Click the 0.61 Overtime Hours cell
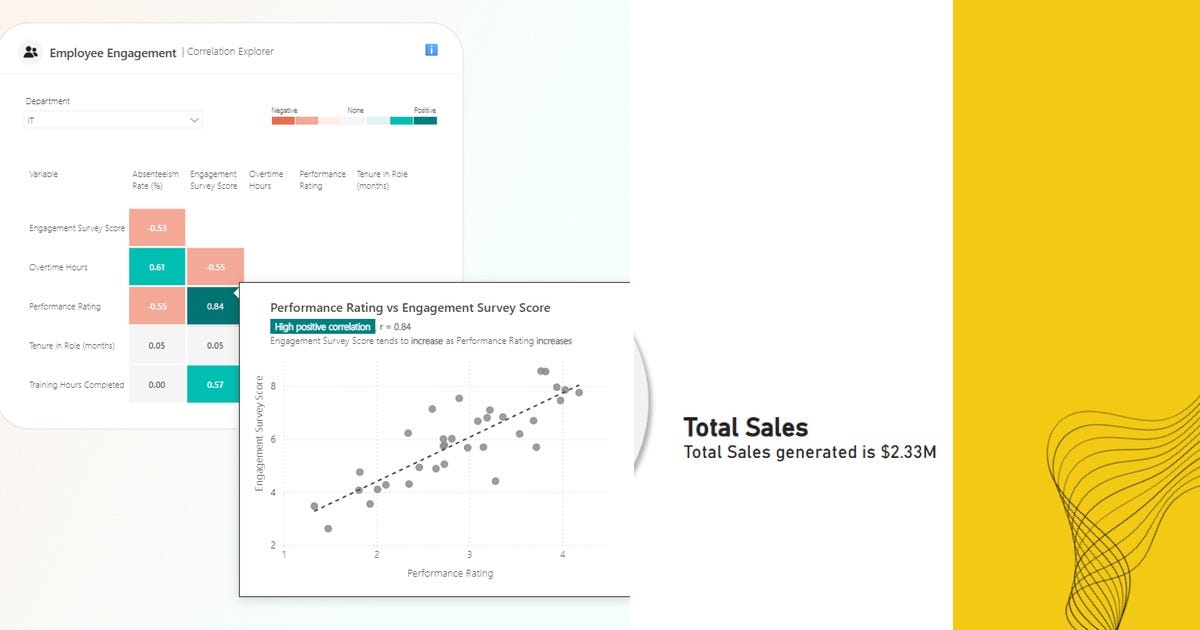Image resolution: width=1200 pixels, height=630 pixels. (x=157, y=267)
